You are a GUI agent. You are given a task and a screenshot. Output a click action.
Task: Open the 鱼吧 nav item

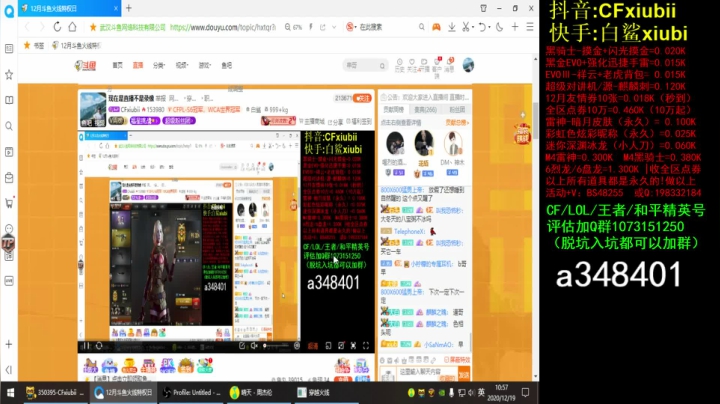click(227, 66)
